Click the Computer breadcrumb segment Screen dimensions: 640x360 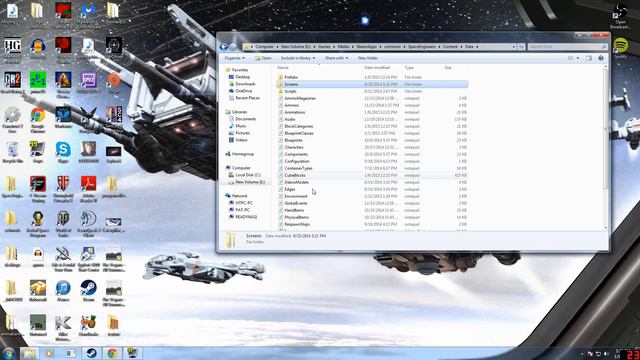click(x=264, y=47)
